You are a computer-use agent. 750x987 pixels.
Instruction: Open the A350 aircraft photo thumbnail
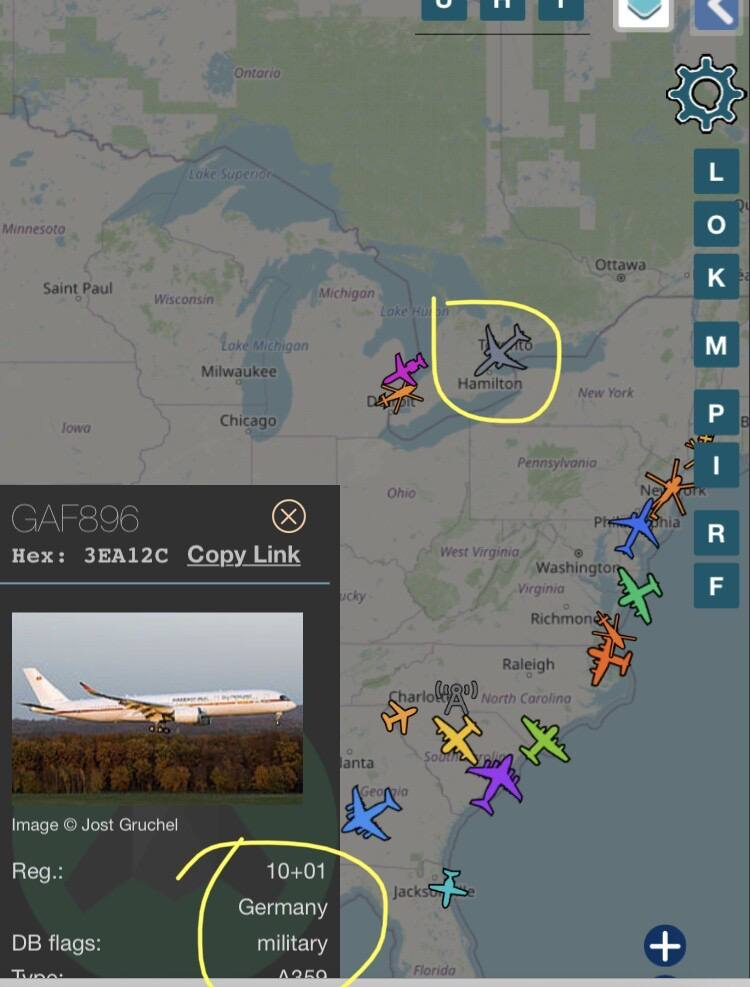point(157,703)
